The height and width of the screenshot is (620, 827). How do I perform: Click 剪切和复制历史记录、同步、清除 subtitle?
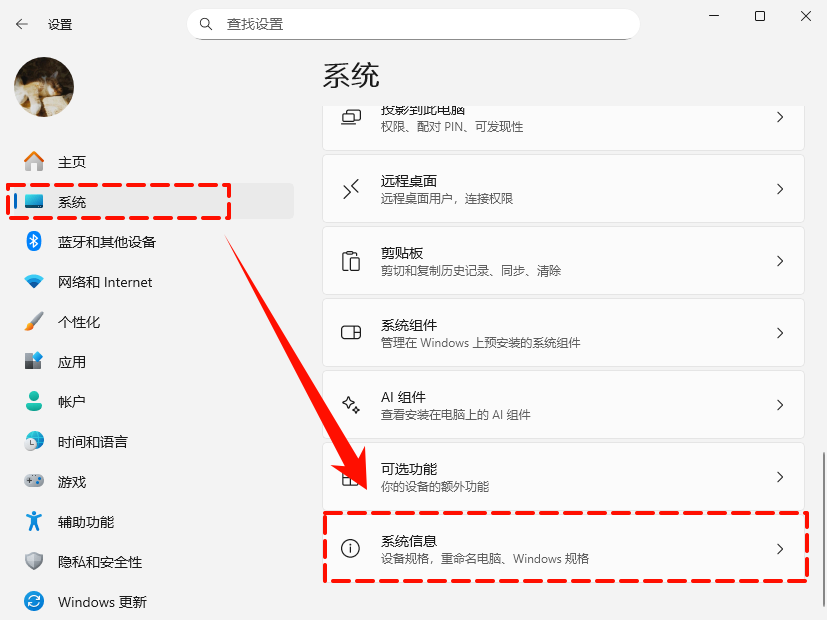[471, 271]
